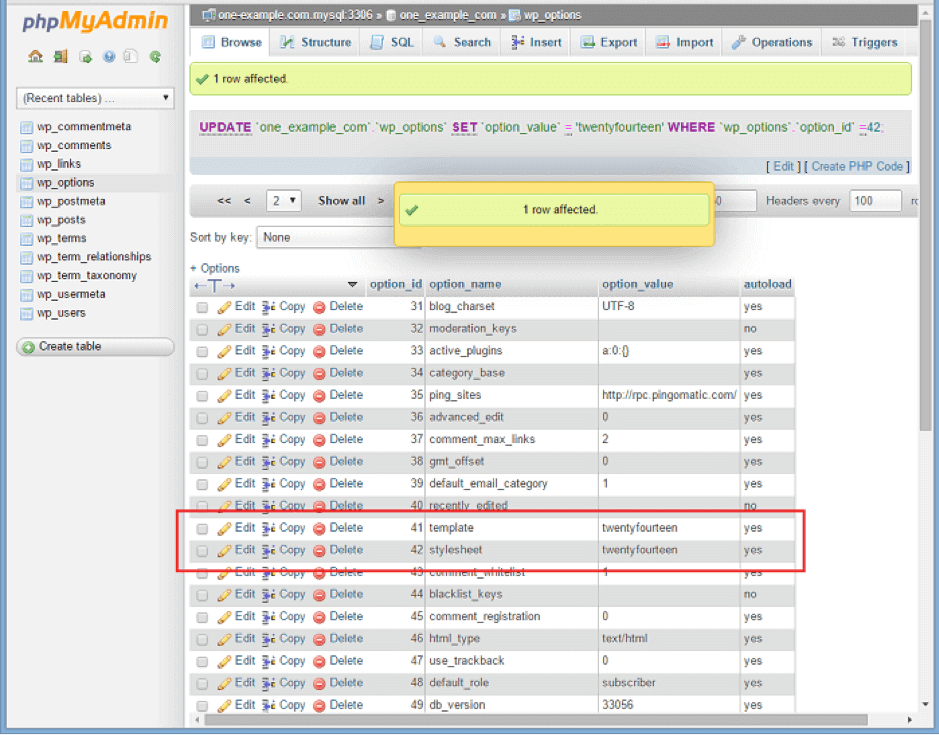
Task: Open the Browse tab
Action: click(x=232, y=43)
